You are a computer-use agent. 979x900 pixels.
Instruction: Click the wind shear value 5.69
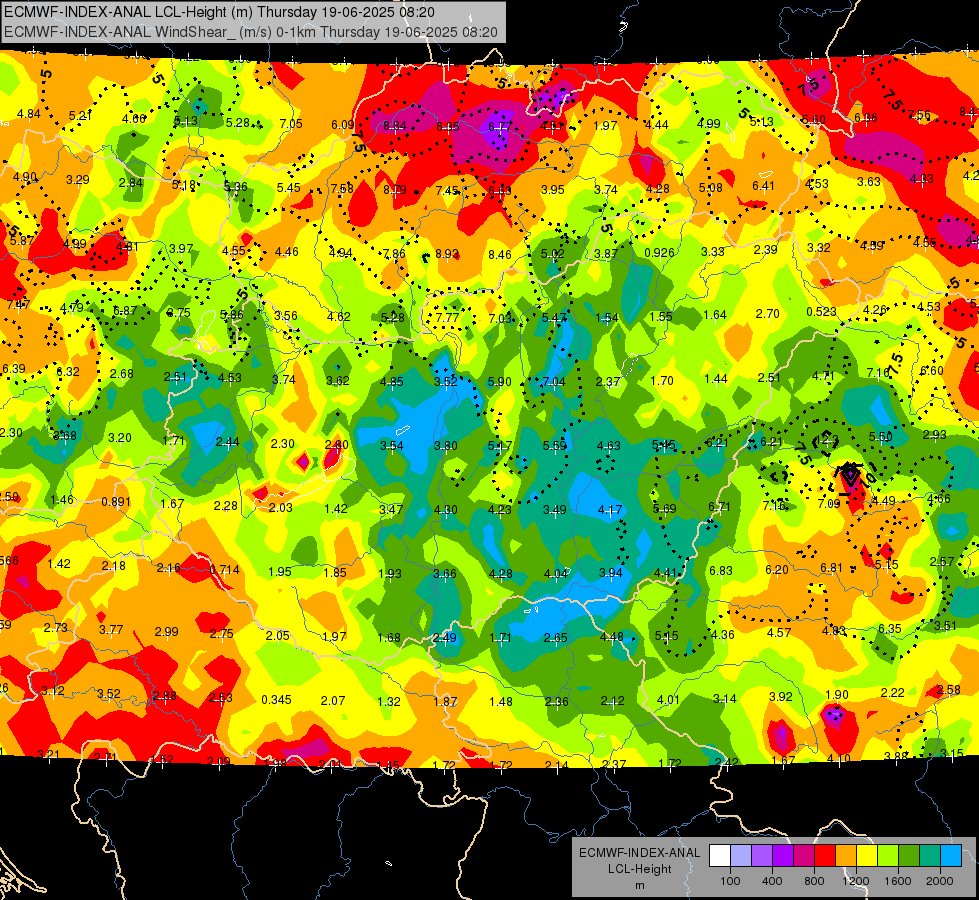664,509
